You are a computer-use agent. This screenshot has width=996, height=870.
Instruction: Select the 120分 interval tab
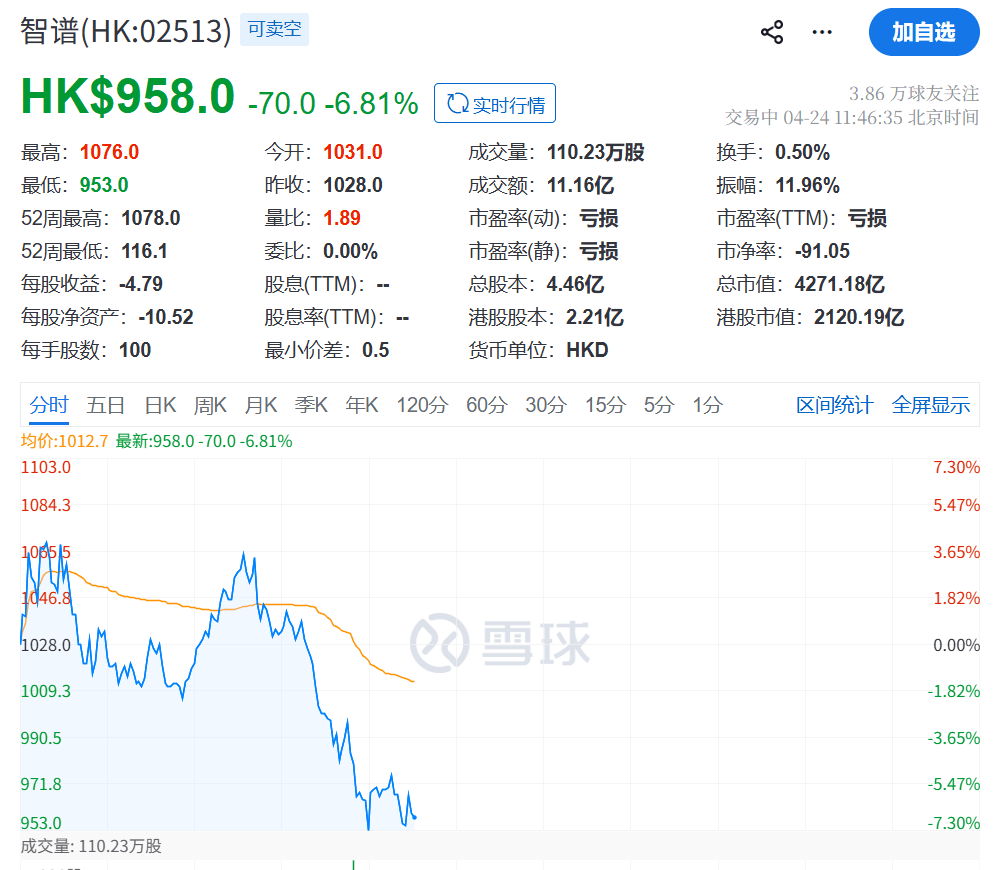tap(422, 405)
